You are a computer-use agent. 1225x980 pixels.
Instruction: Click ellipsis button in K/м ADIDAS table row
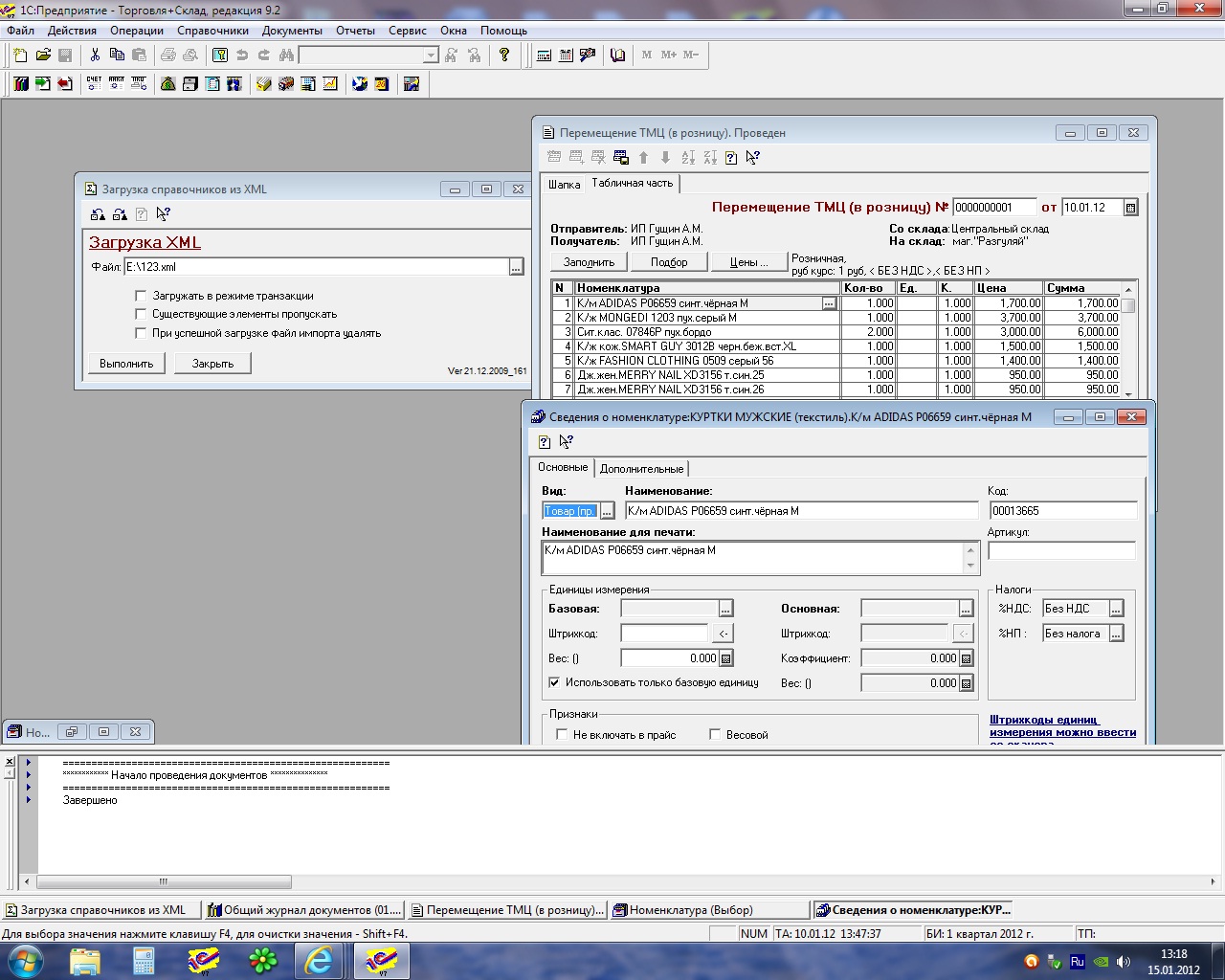(x=829, y=303)
